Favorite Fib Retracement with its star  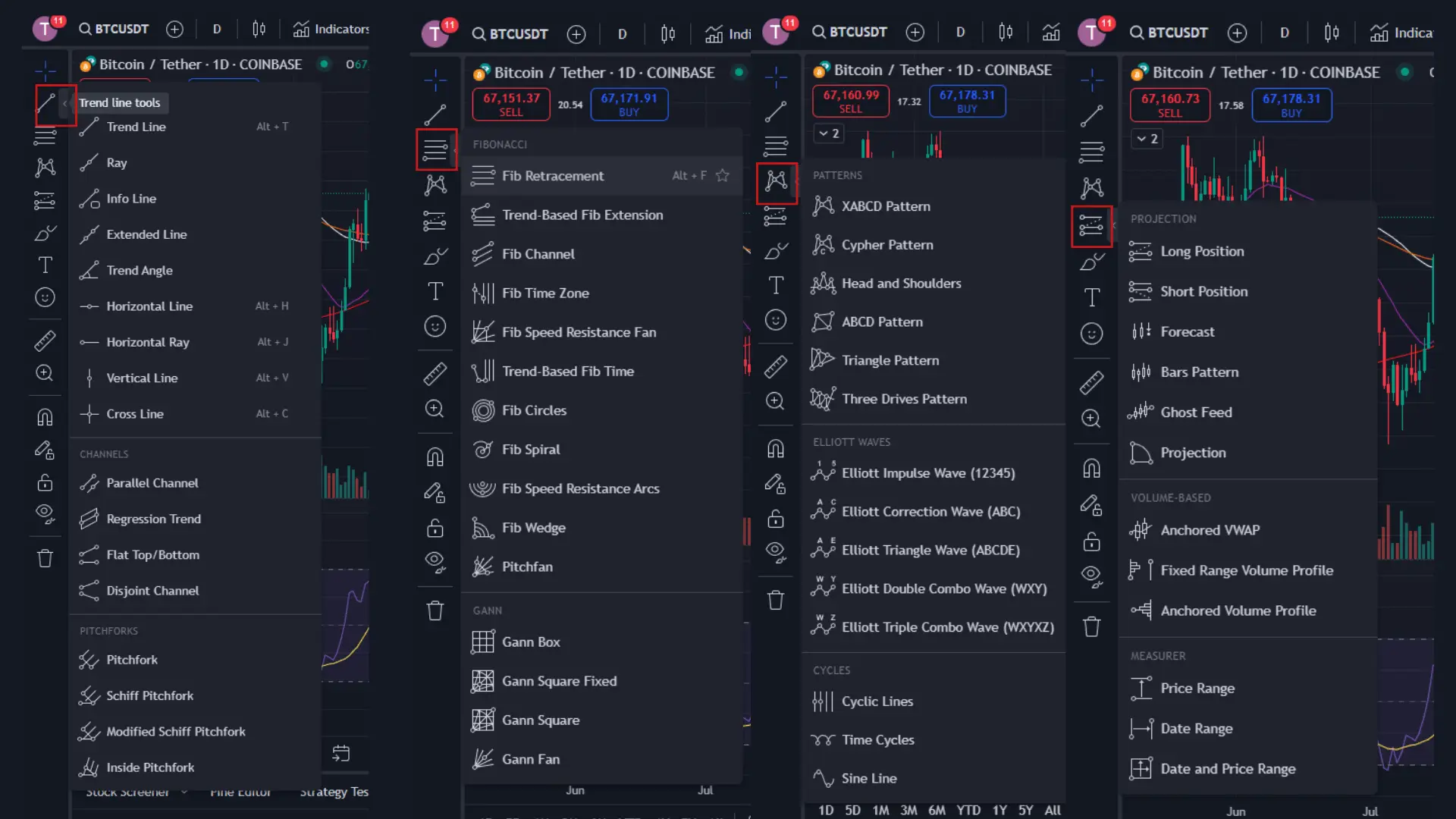[x=723, y=176]
